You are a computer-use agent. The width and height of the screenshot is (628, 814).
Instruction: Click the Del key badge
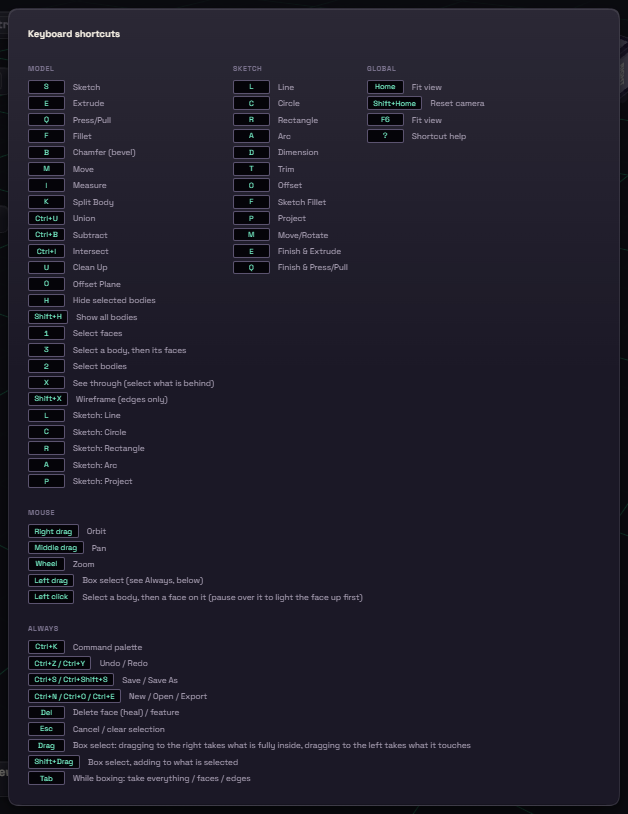click(46, 713)
